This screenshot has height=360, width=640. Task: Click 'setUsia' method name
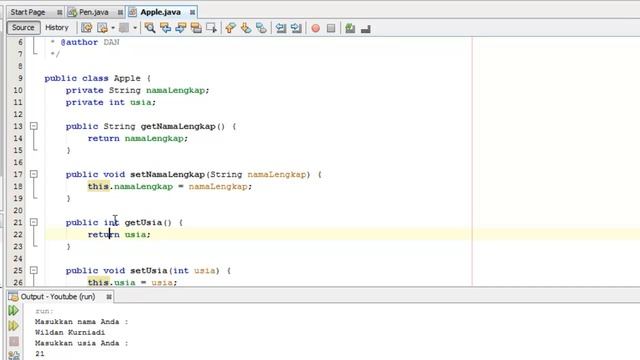click(x=149, y=271)
